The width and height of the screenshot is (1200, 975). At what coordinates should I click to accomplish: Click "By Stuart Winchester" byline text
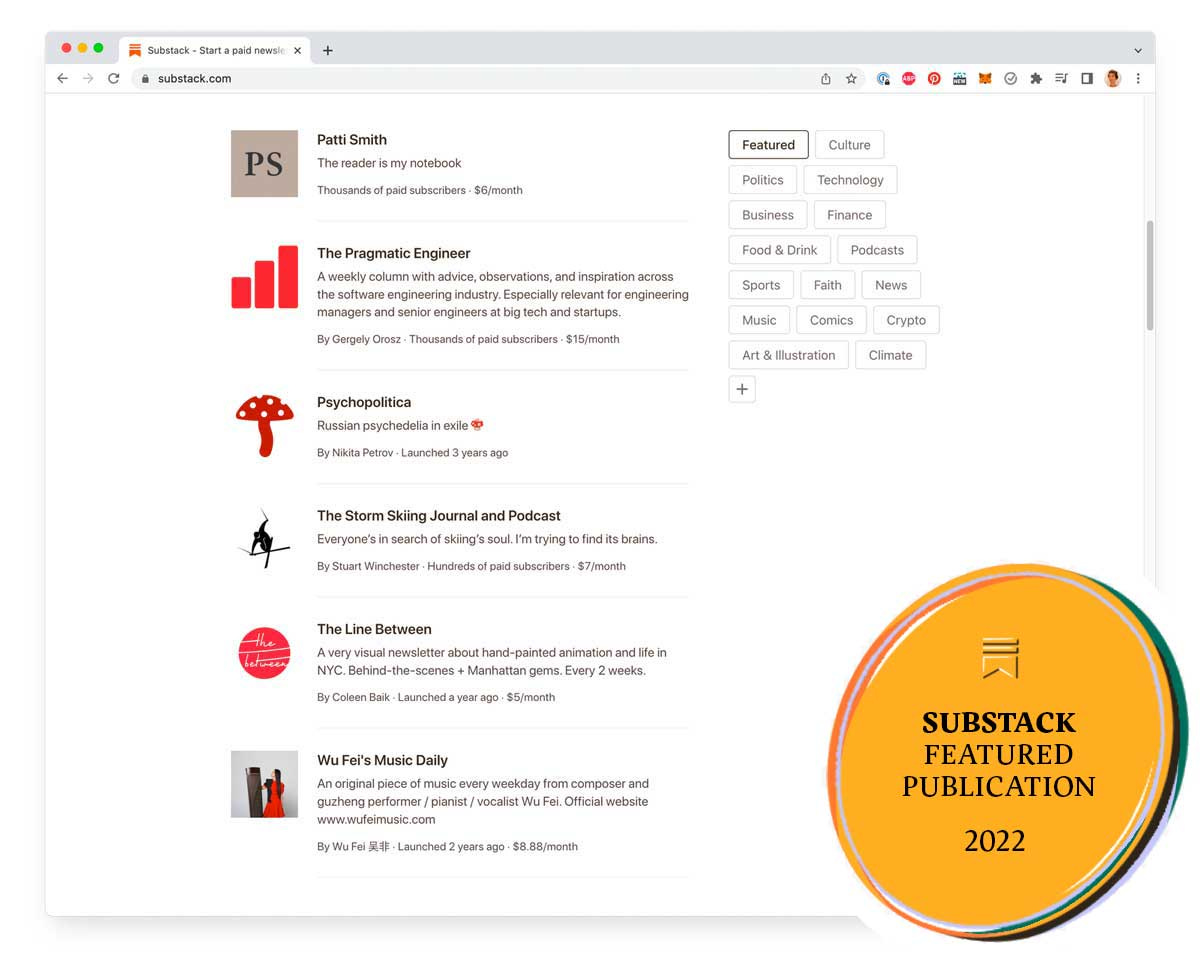click(368, 566)
